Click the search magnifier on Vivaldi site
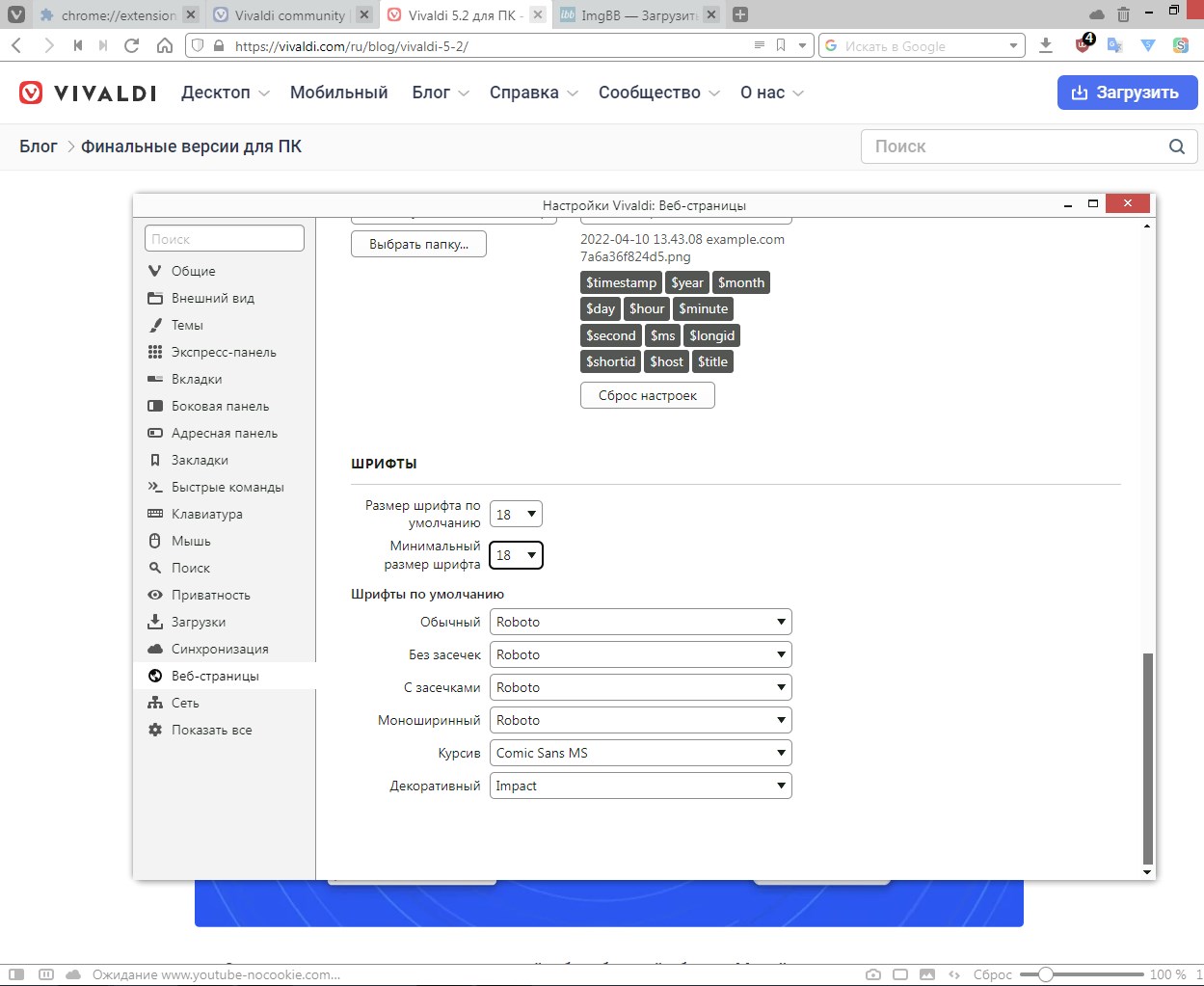1204x986 pixels. click(1176, 147)
